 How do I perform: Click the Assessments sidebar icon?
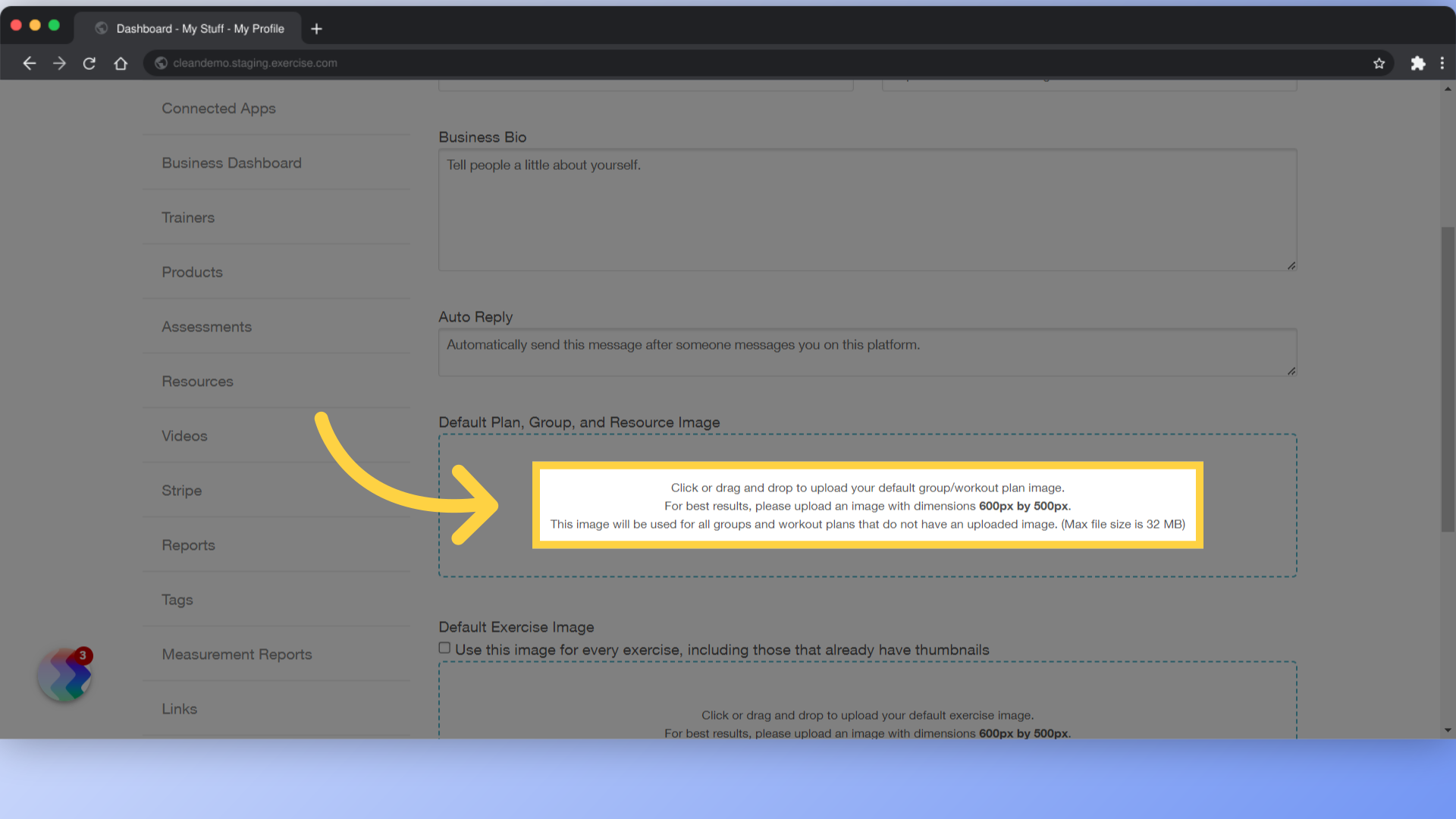[206, 326]
